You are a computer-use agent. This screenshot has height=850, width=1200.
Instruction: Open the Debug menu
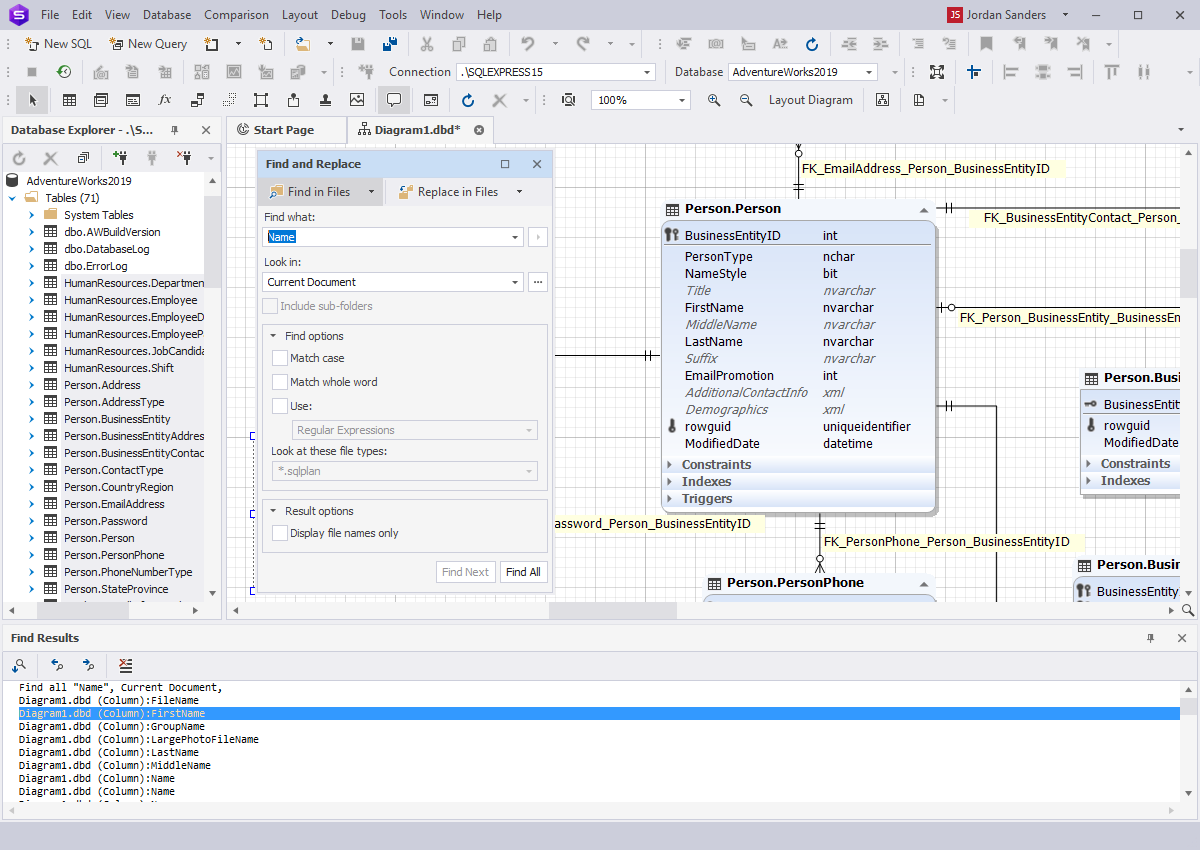tap(348, 15)
